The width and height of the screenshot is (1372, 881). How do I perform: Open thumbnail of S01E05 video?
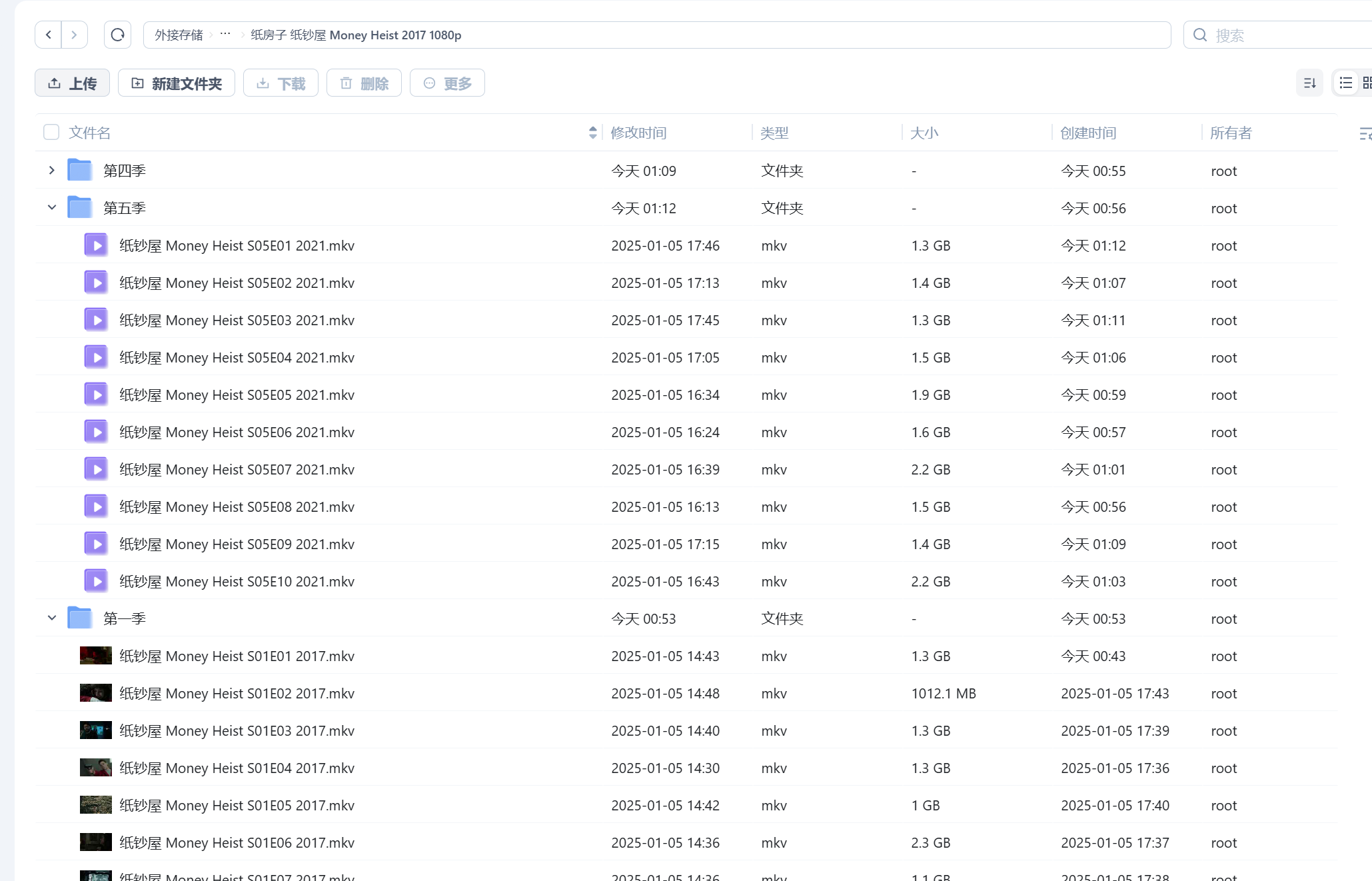coord(96,805)
